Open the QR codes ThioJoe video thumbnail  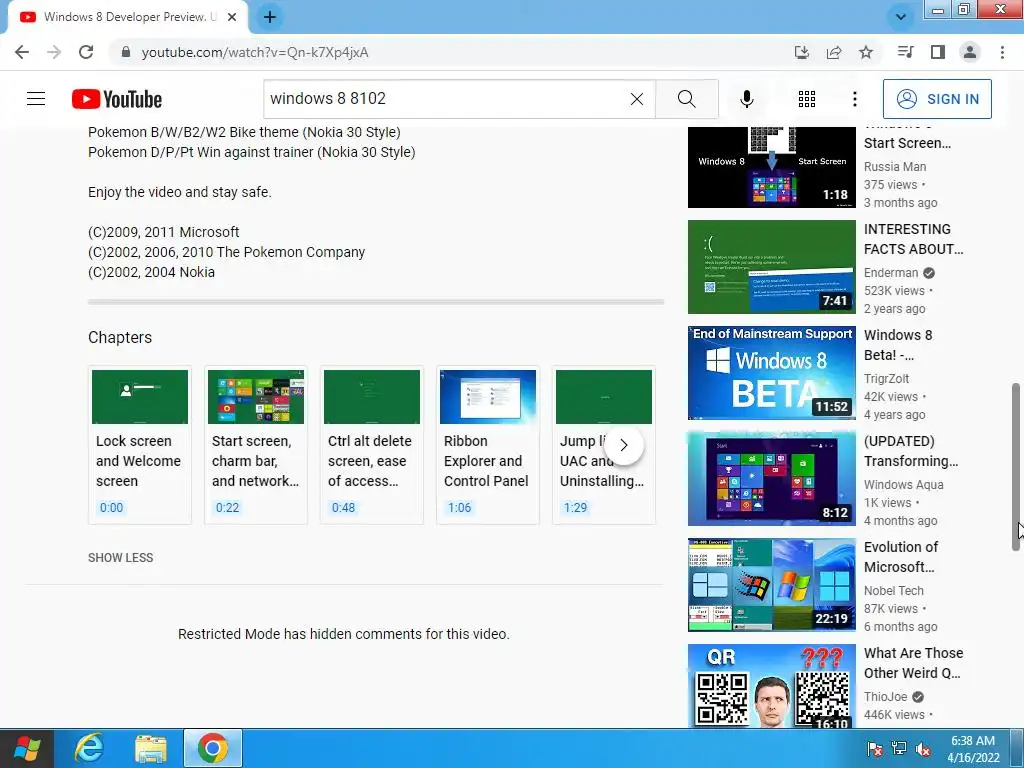point(771,686)
